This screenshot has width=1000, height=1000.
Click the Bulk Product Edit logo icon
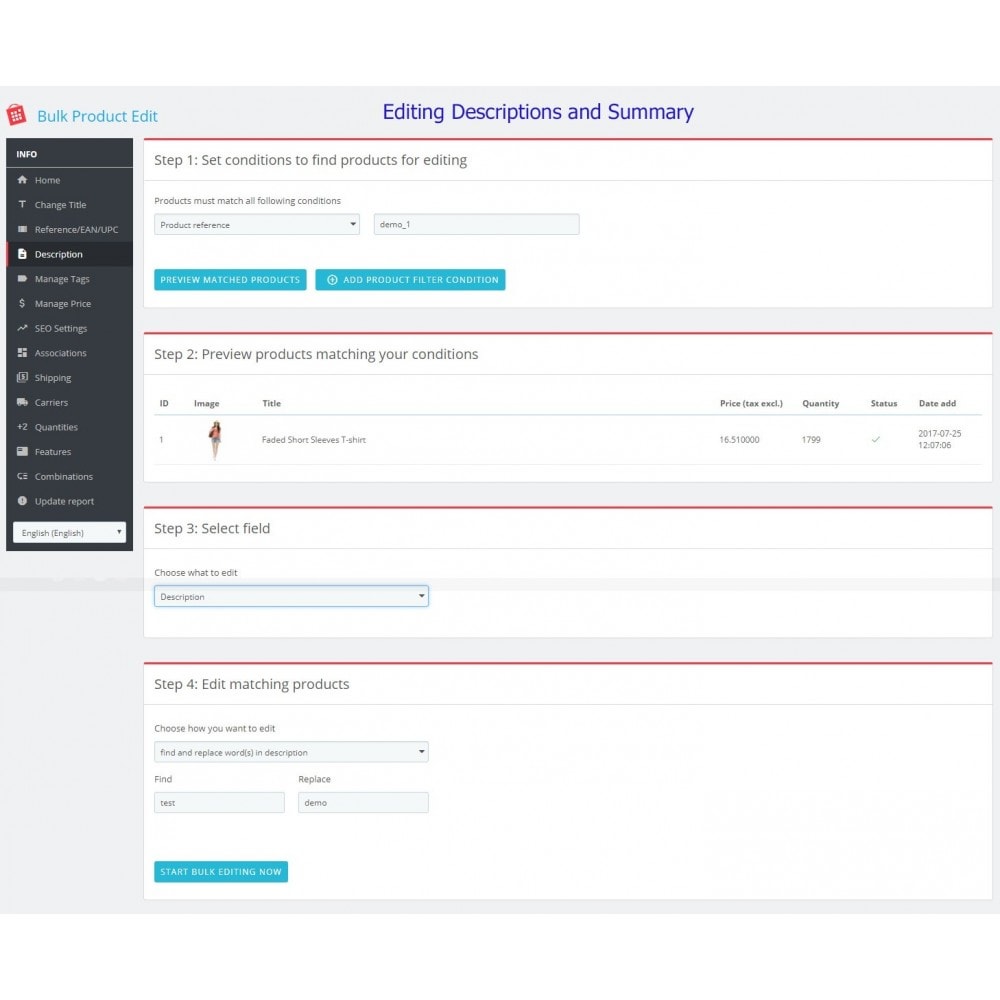[15, 115]
